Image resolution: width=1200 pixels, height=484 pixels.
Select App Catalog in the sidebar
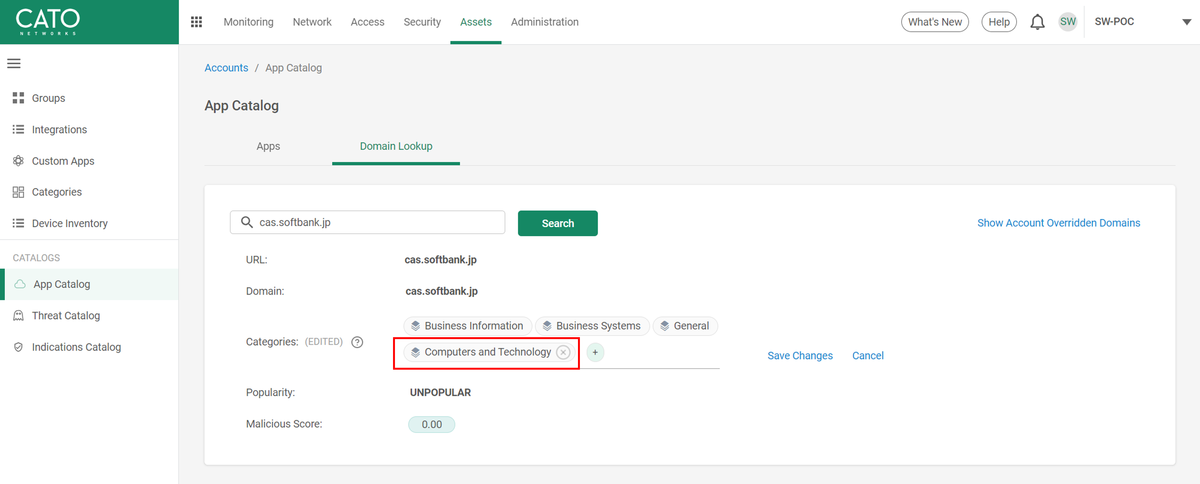89,284
